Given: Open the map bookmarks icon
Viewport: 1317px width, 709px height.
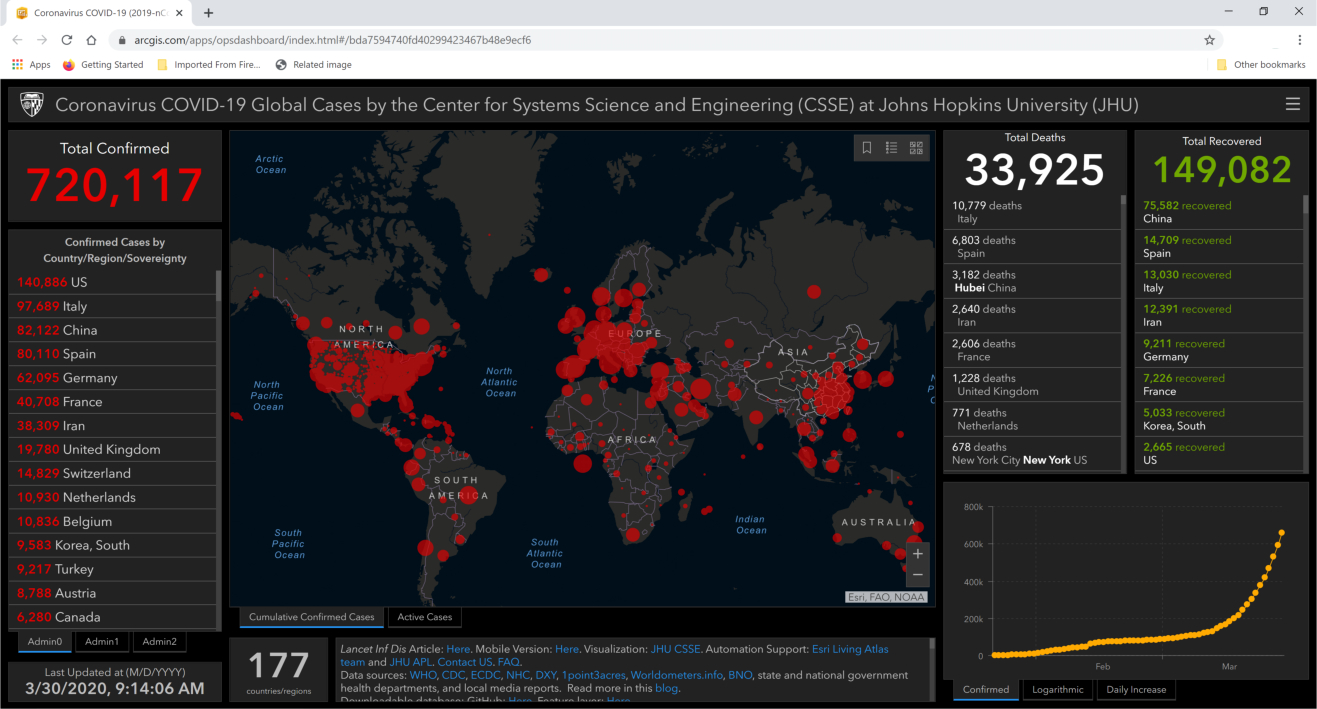Looking at the screenshot, I should click(867, 148).
